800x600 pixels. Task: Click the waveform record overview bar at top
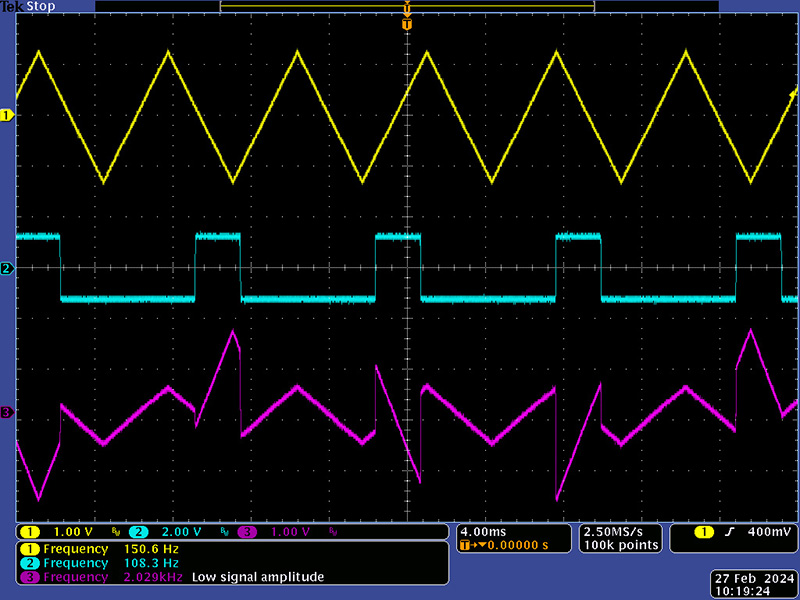407,7
